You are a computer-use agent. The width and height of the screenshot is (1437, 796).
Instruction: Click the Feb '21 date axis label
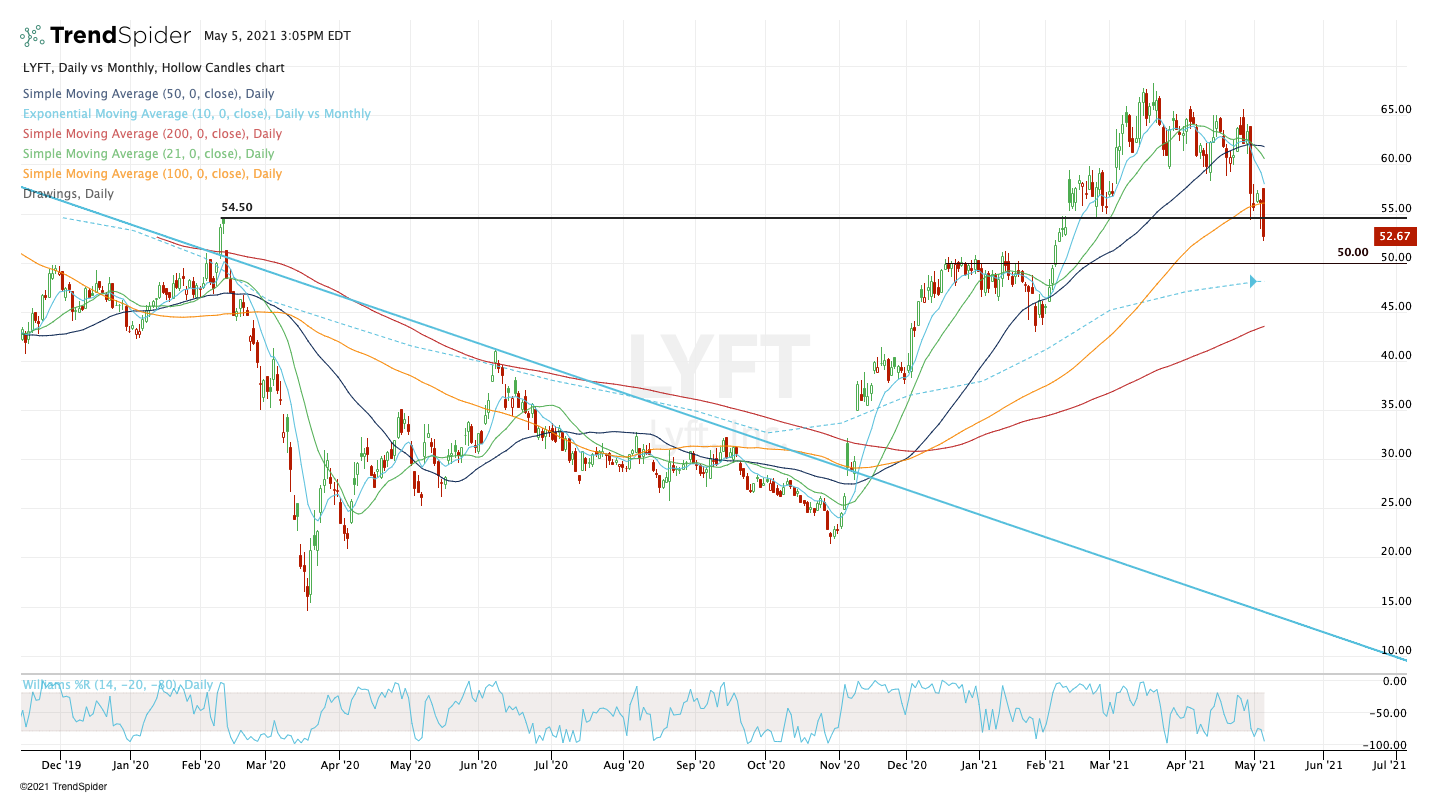coord(1046,765)
